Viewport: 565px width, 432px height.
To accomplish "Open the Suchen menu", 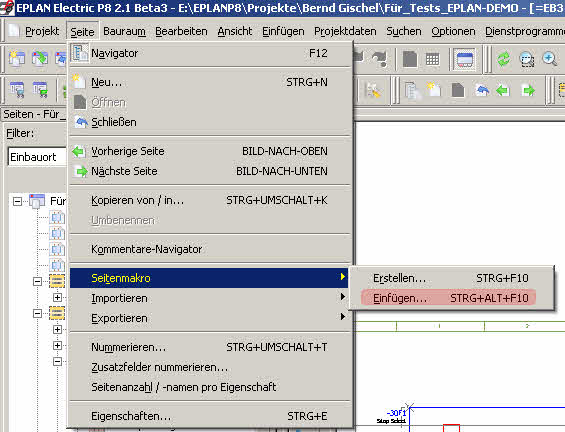I will 404,32.
